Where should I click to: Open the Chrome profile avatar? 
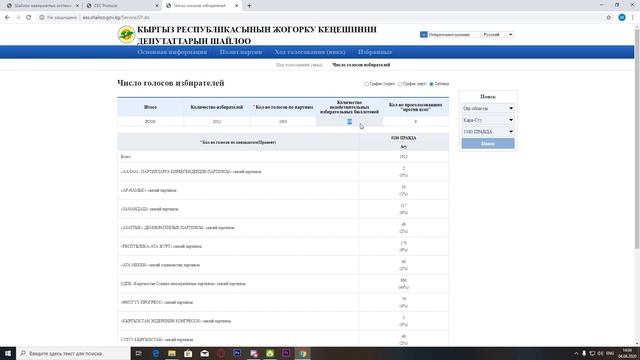pyautogui.click(x=622, y=18)
